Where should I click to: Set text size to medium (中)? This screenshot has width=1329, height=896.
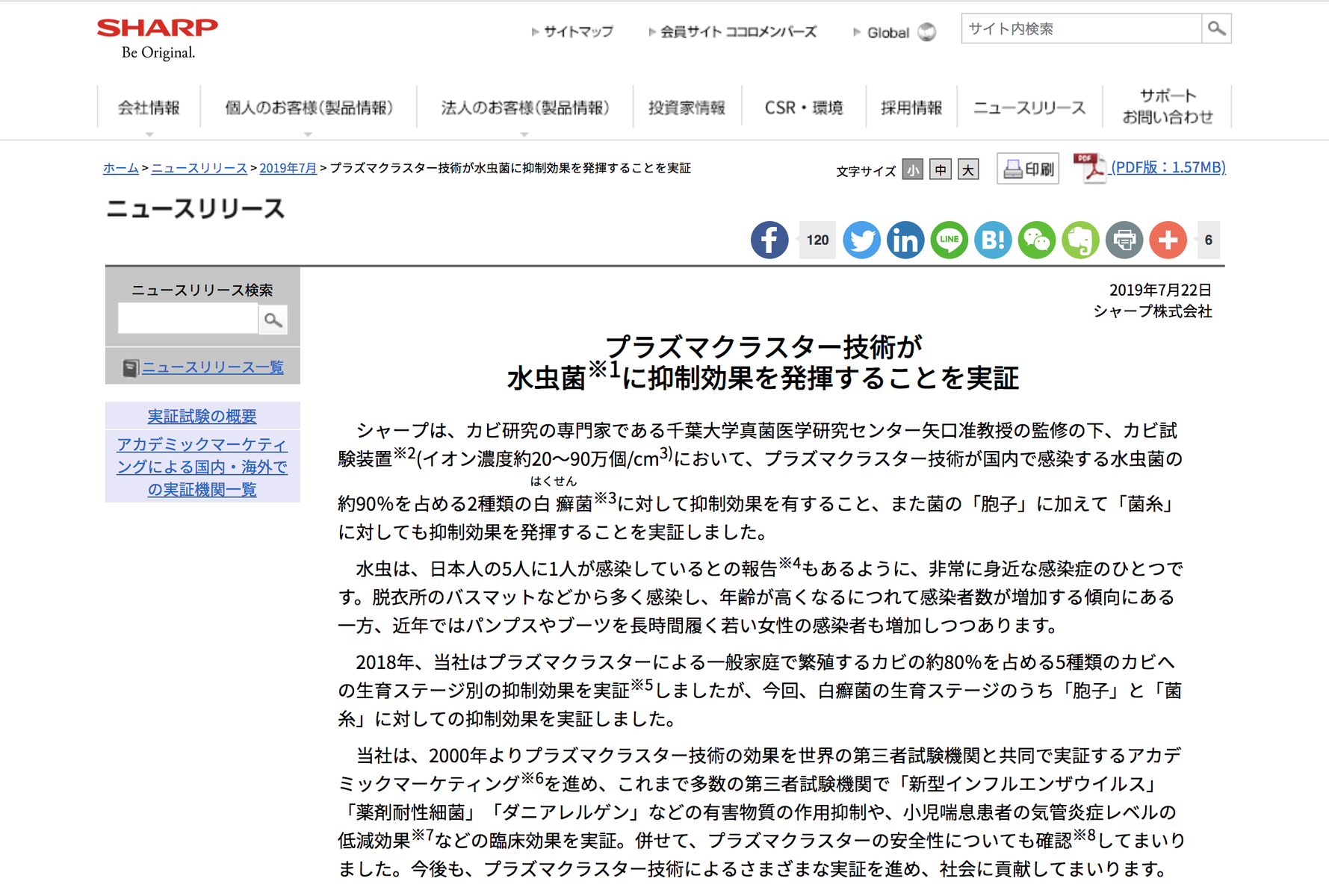941,170
